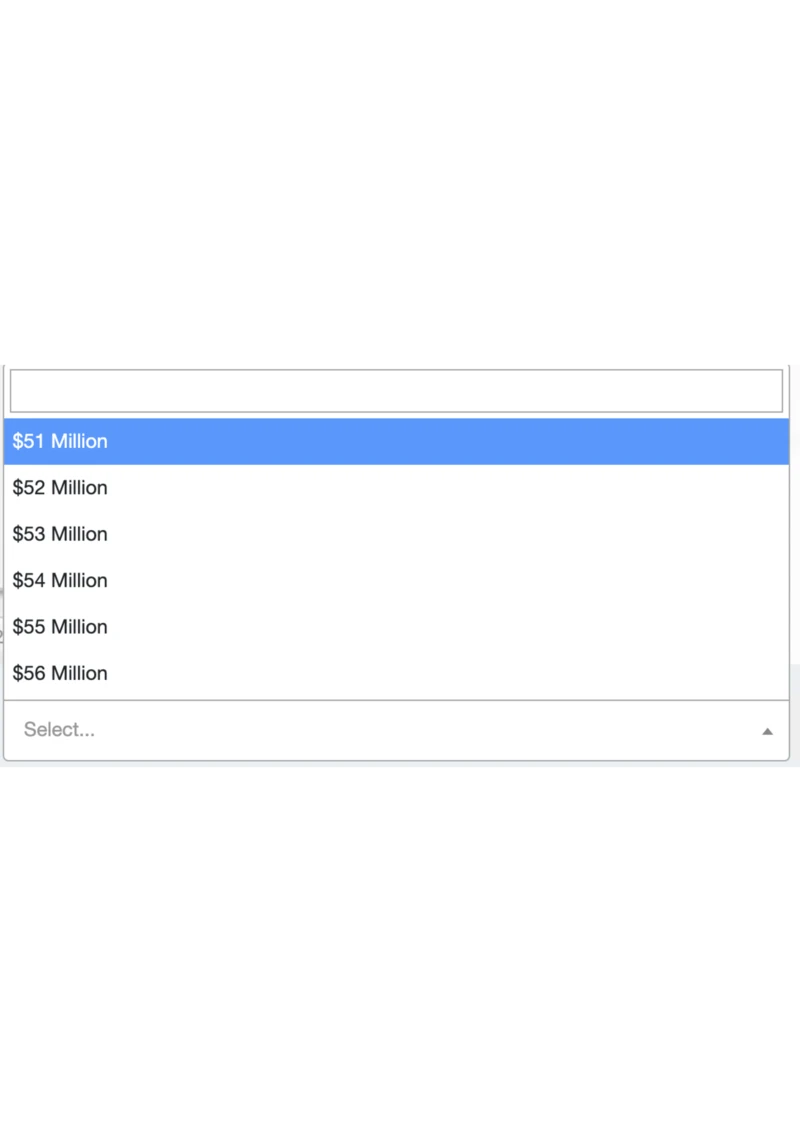800x1132 pixels.
Task: Set value to $55 Million
Action: click(x=60, y=627)
